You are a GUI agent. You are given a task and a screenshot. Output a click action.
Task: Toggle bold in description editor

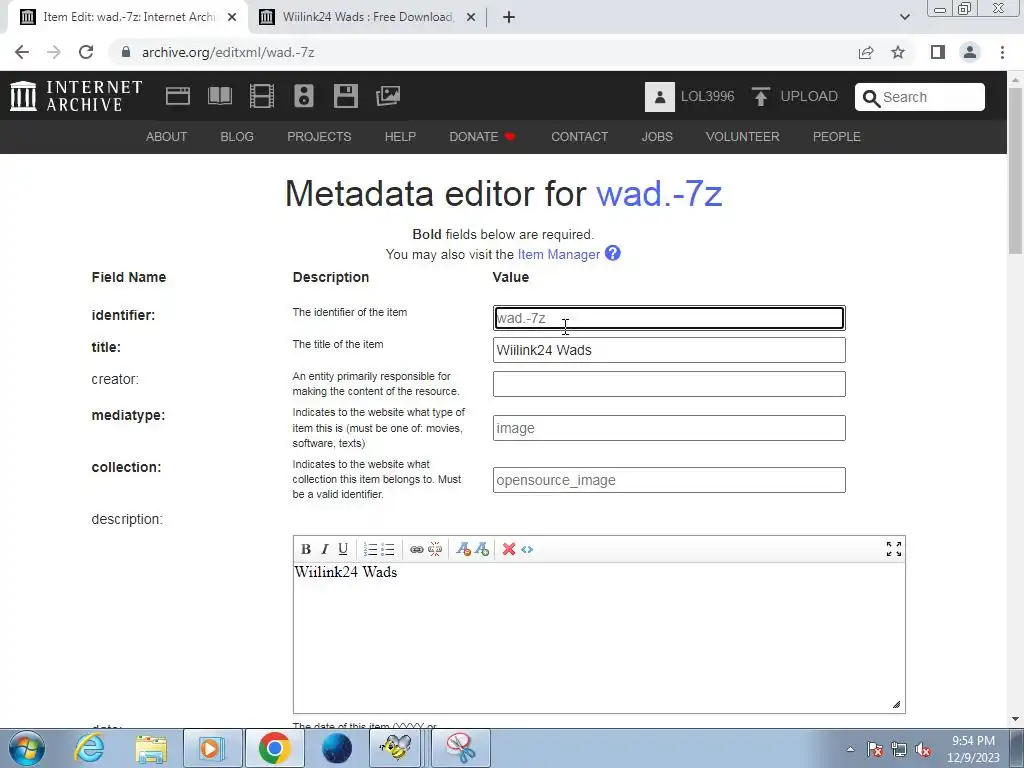click(x=306, y=549)
